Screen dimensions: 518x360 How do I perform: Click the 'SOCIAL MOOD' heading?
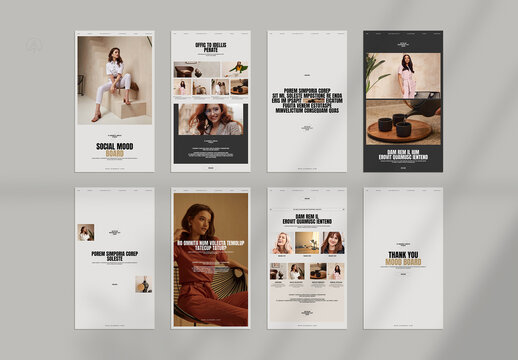click(115, 146)
